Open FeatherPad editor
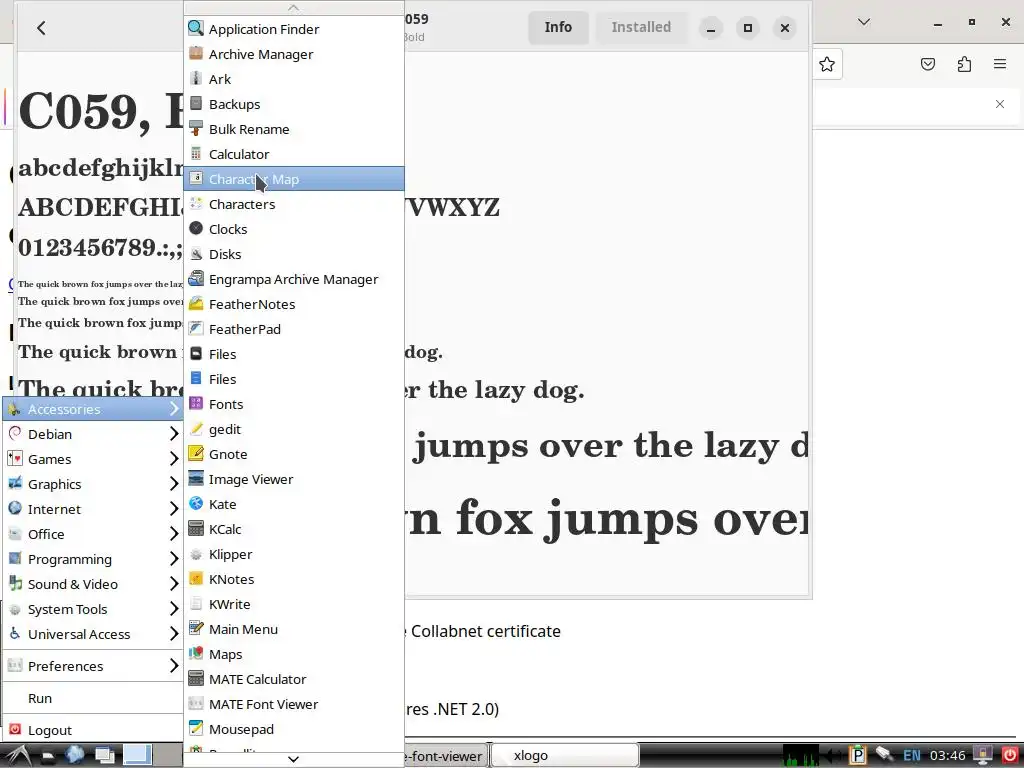The image size is (1024, 768). [x=294, y=329]
